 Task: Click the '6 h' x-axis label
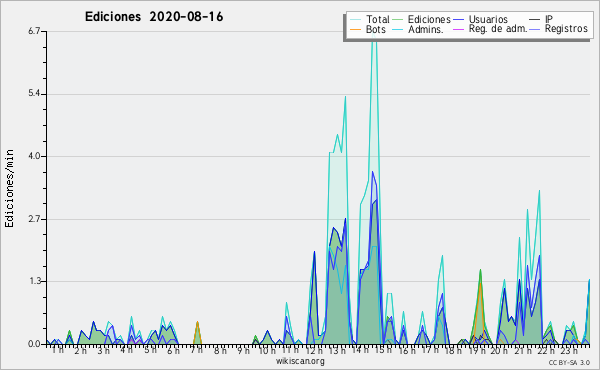(x=173, y=350)
